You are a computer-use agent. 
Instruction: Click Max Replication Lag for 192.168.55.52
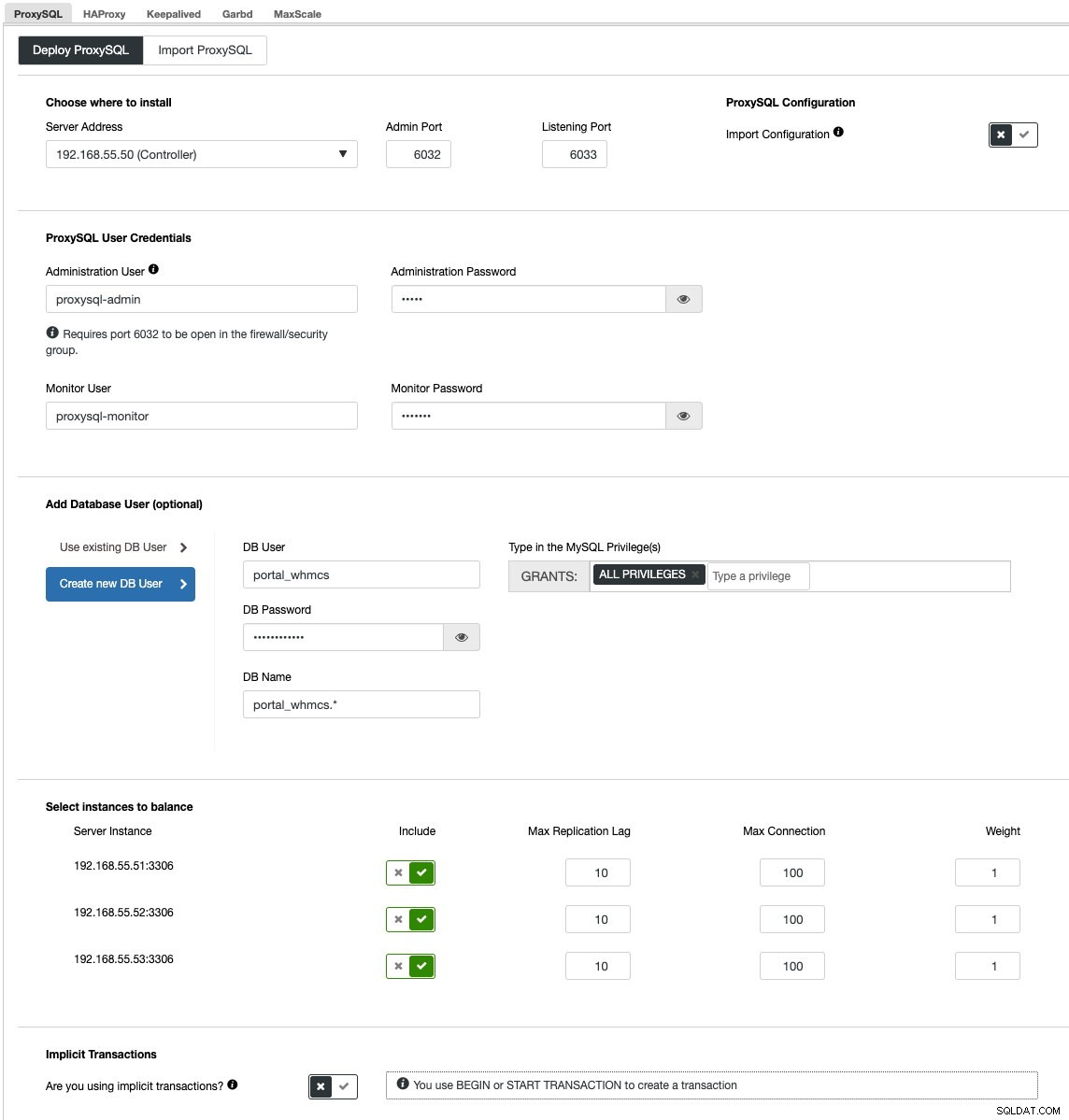click(x=598, y=919)
